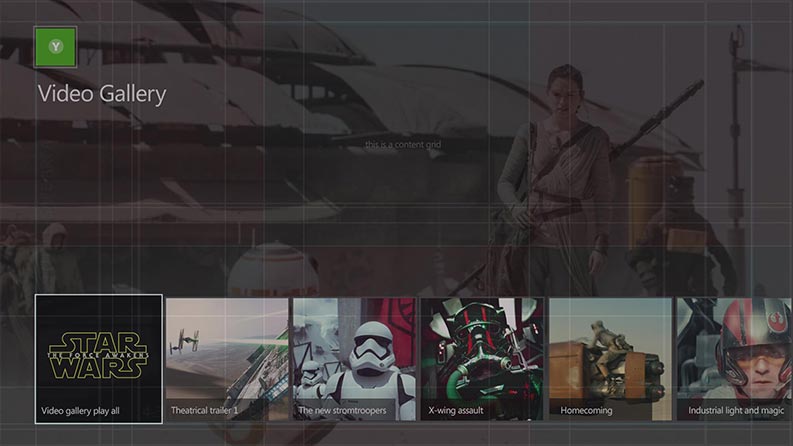
Task: Click the green Y app icon
Action: [55, 47]
